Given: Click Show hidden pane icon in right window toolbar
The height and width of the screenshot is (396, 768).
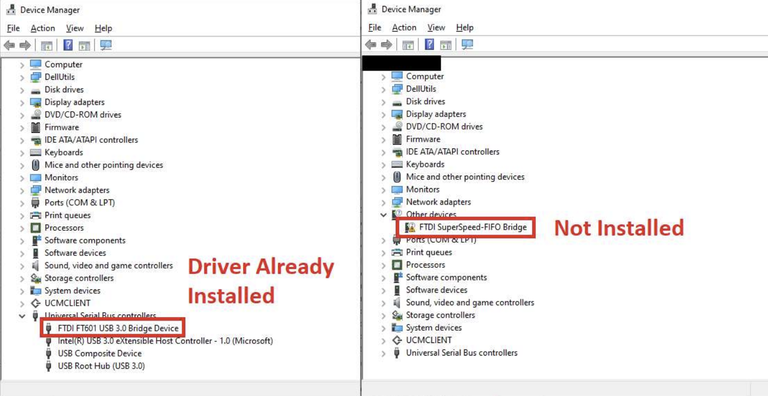Looking at the screenshot, I should 446,45.
